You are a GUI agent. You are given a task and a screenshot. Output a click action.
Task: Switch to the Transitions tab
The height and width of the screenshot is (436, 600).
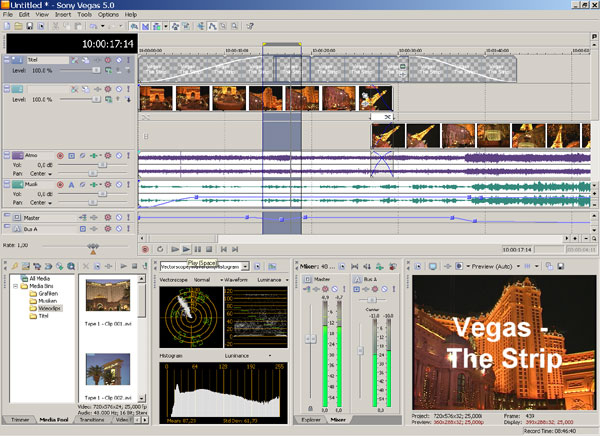tap(93, 420)
